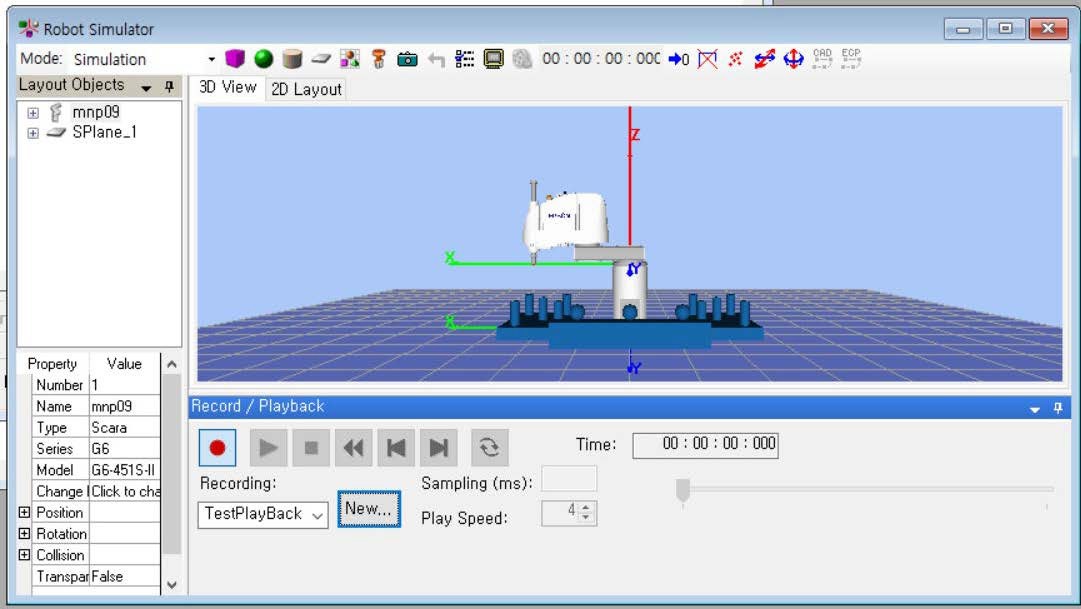This screenshot has width=1081, height=609.
Task: Add a plane object from toolbar
Action: coord(320,59)
